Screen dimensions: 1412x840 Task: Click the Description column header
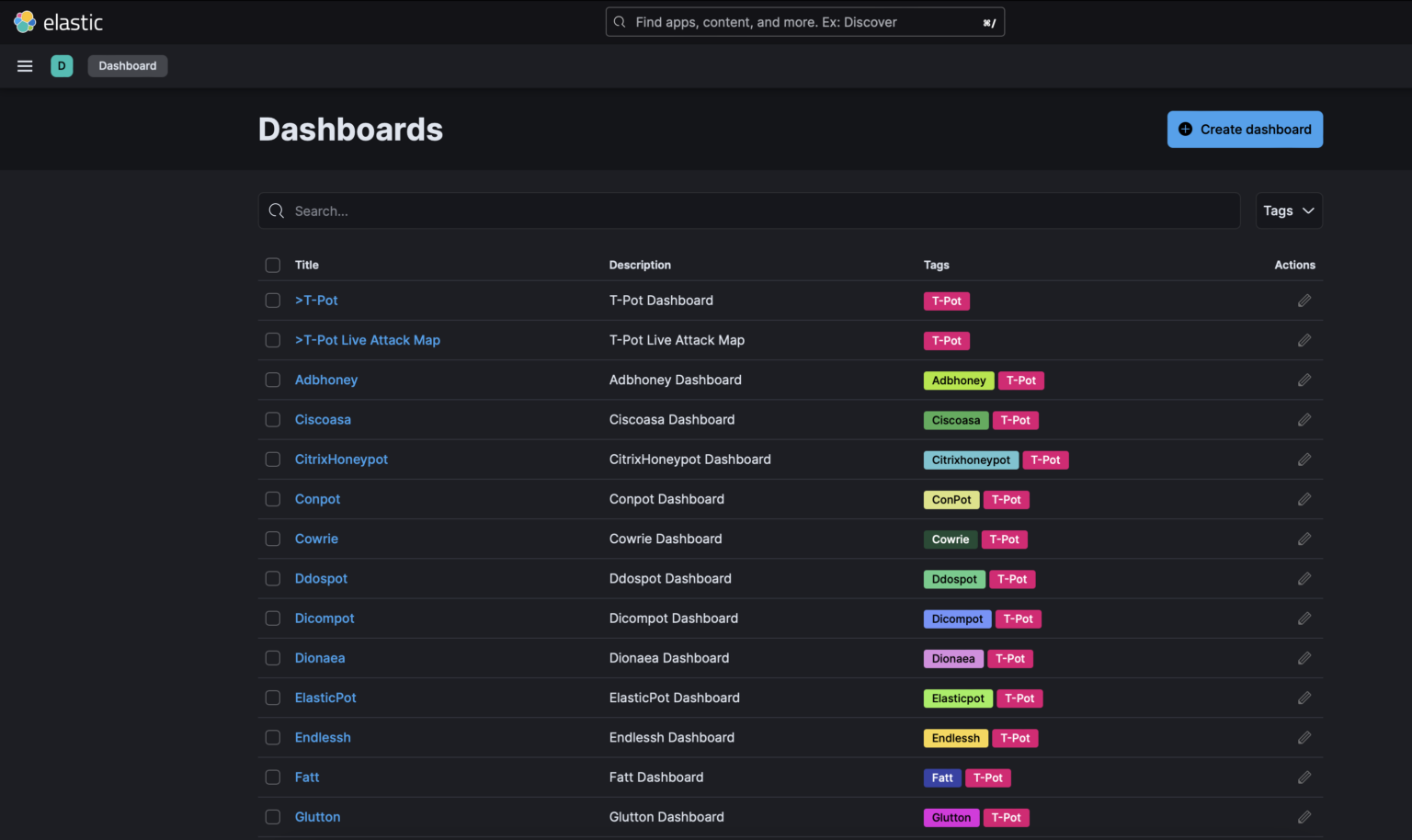pyautogui.click(x=640, y=266)
